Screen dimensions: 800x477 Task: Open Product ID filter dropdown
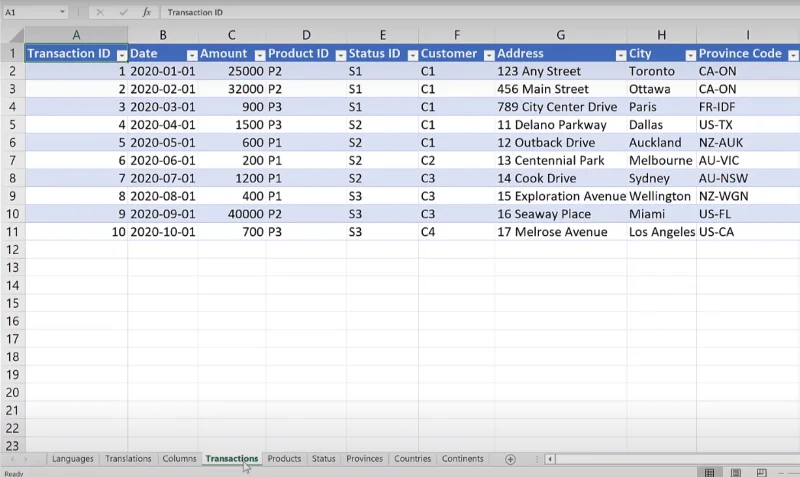tap(341, 55)
